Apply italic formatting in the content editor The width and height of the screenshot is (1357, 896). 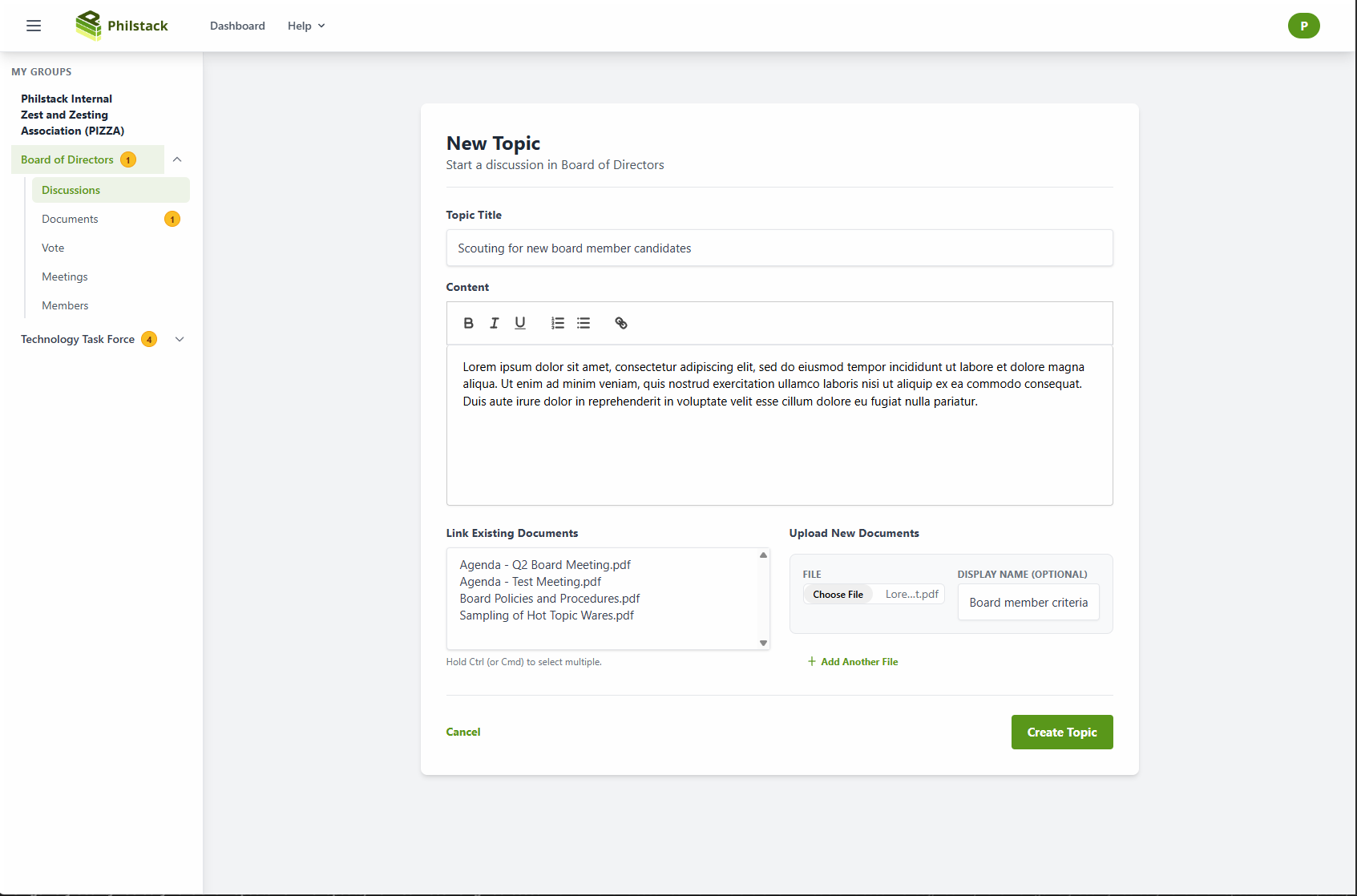tap(494, 323)
